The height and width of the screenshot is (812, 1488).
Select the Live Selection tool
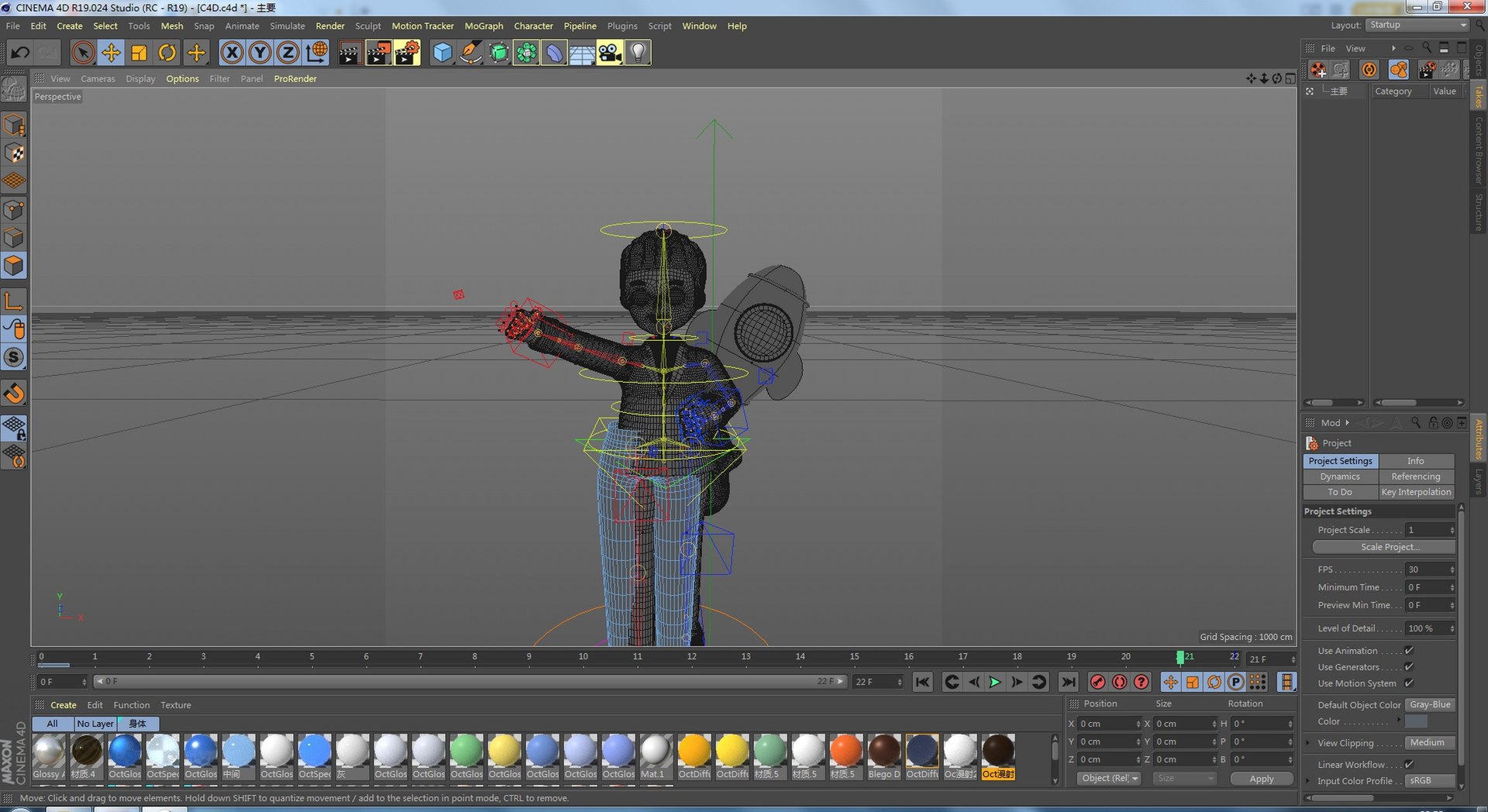click(83, 53)
